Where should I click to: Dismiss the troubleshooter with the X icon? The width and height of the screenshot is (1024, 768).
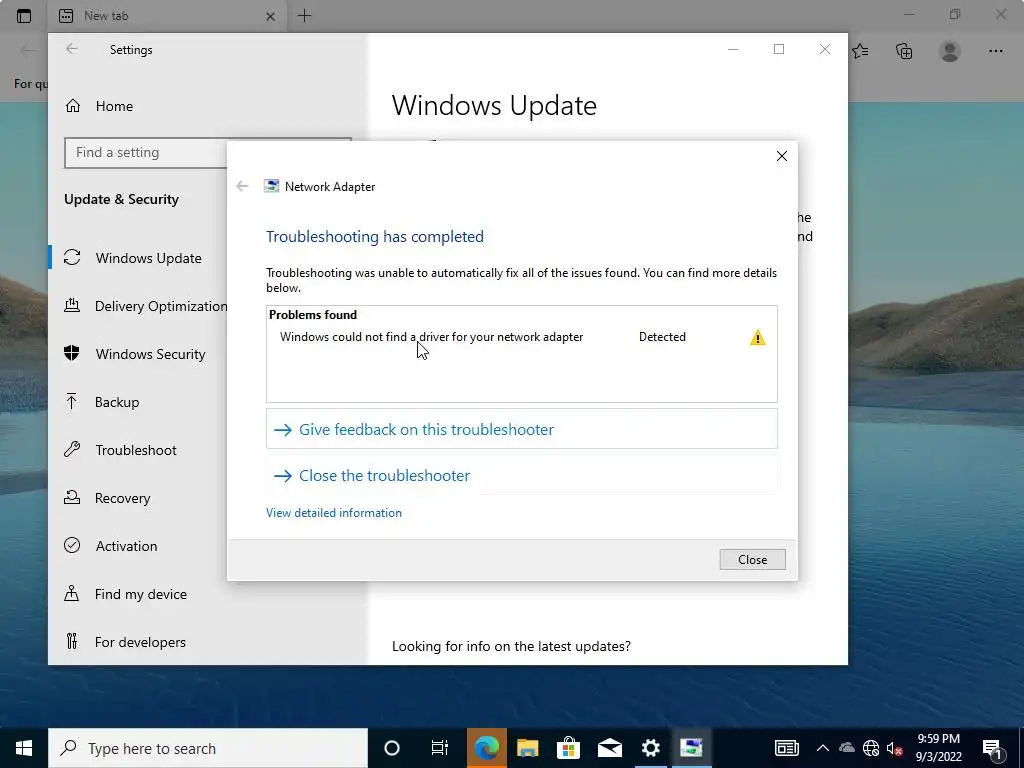pyautogui.click(x=782, y=156)
